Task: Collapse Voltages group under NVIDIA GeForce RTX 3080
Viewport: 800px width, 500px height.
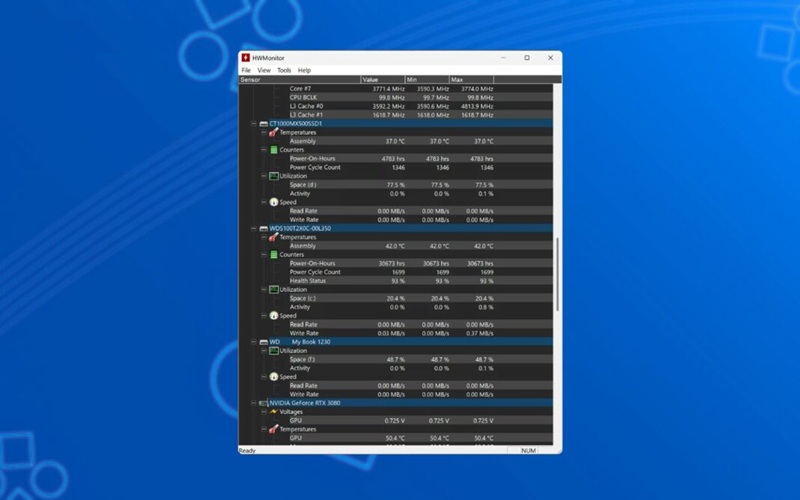Action: 264,412
